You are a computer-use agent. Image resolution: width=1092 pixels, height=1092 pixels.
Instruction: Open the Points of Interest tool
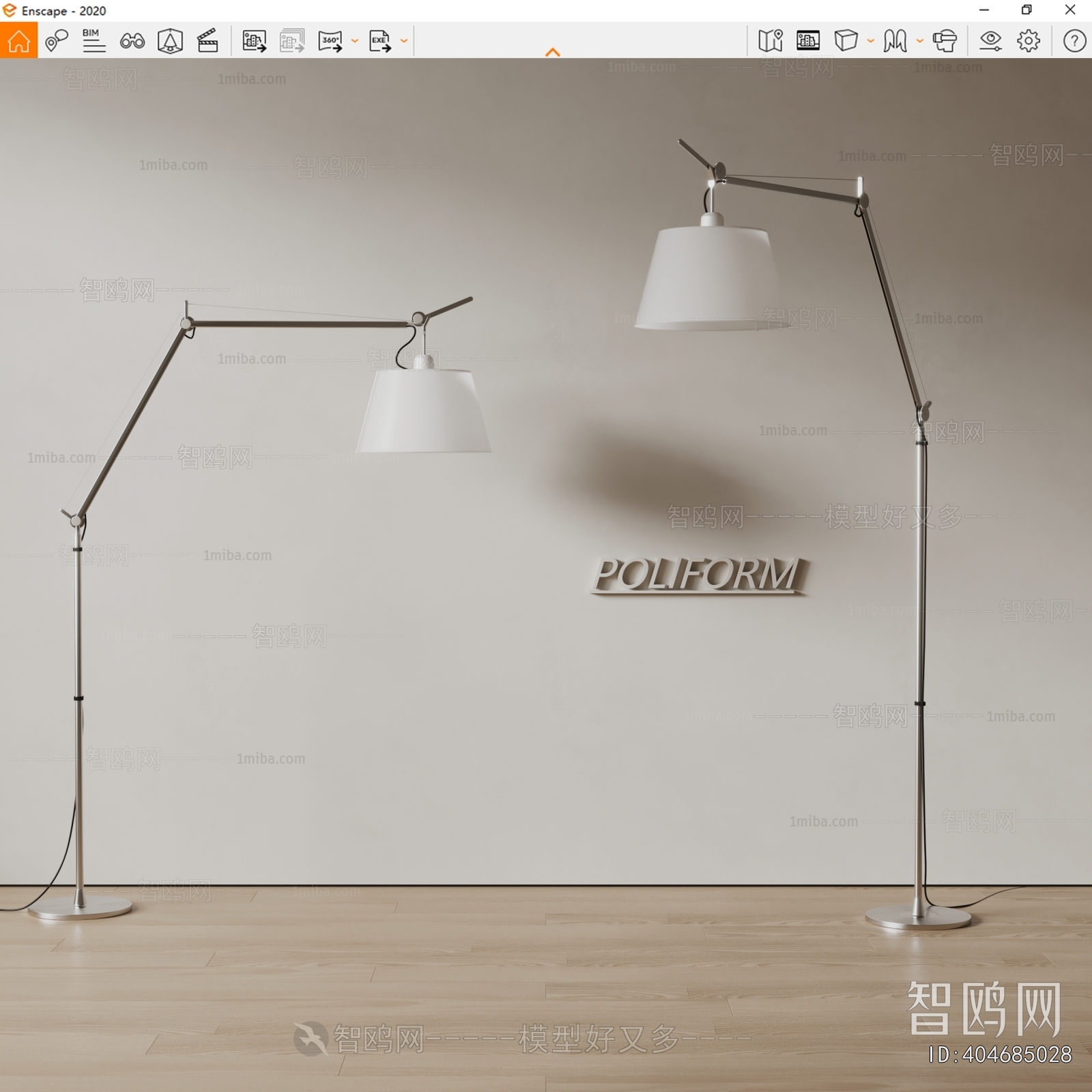point(57,41)
